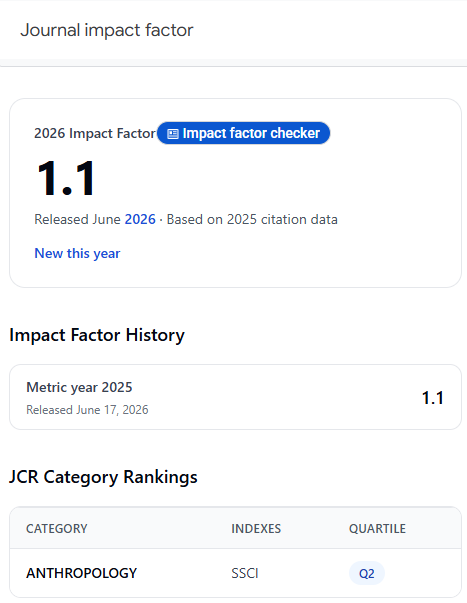
Task: Click the SSCI index cell
Action: [x=245, y=573]
